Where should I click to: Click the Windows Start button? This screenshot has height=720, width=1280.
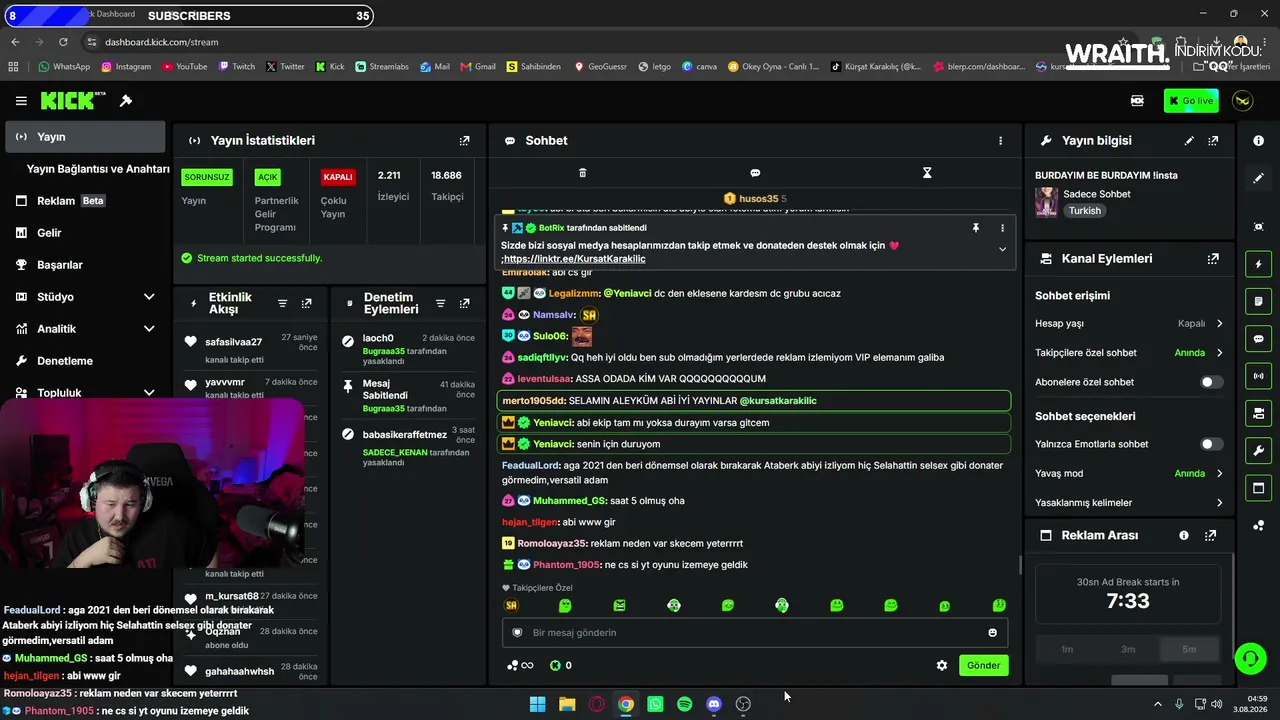click(537, 704)
